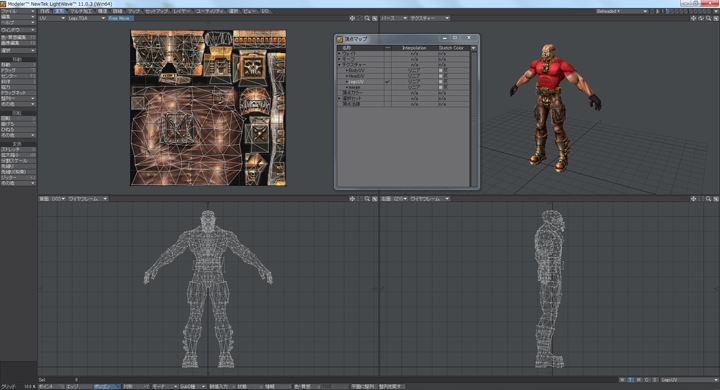Click the ドラッグ tool button
This screenshot has width=720, height=390.
click(x=18, y=70)
